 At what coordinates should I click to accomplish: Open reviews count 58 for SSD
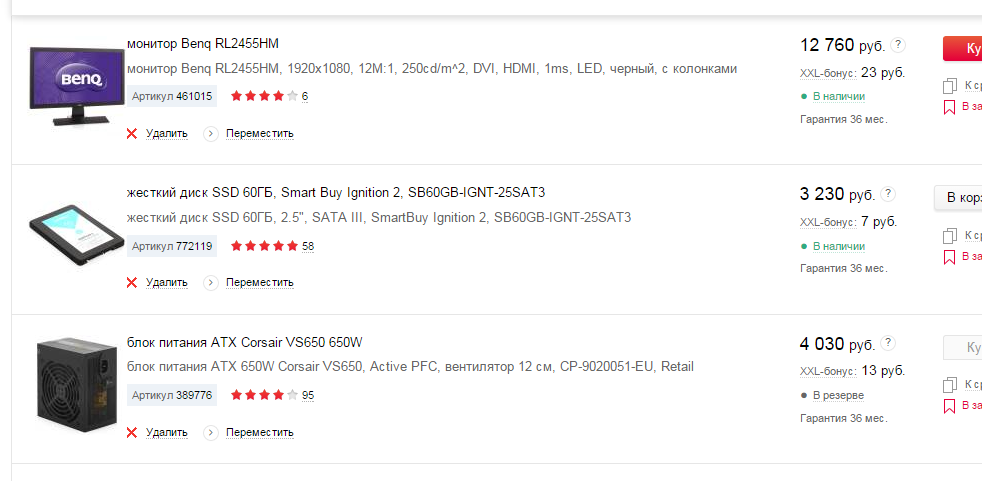point(308,246)
